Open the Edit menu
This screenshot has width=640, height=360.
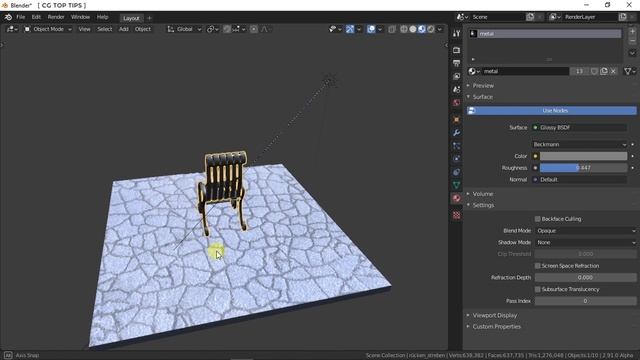click(36, 17)
